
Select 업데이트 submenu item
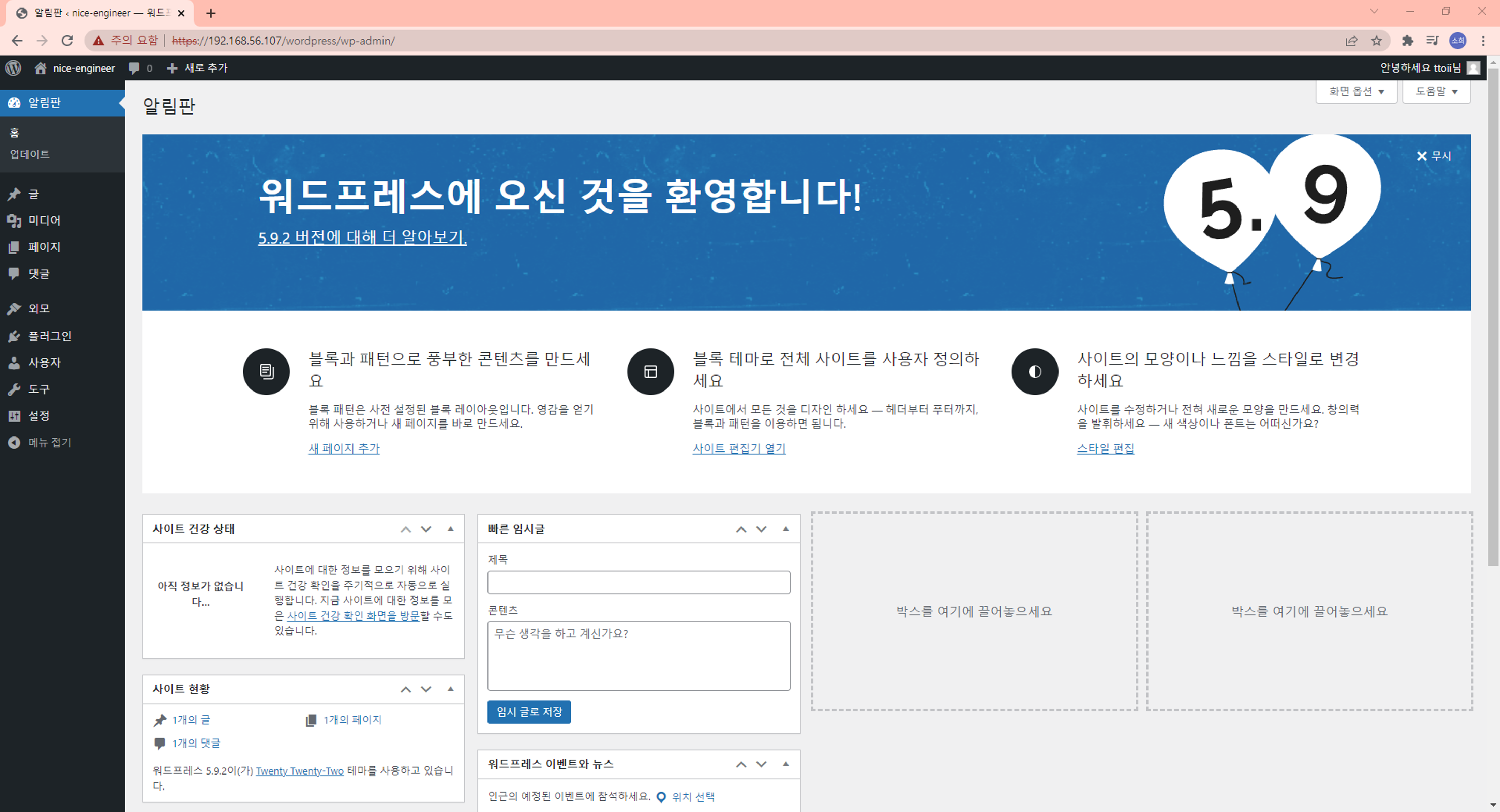pyautogui.click(x=30, y=154)
